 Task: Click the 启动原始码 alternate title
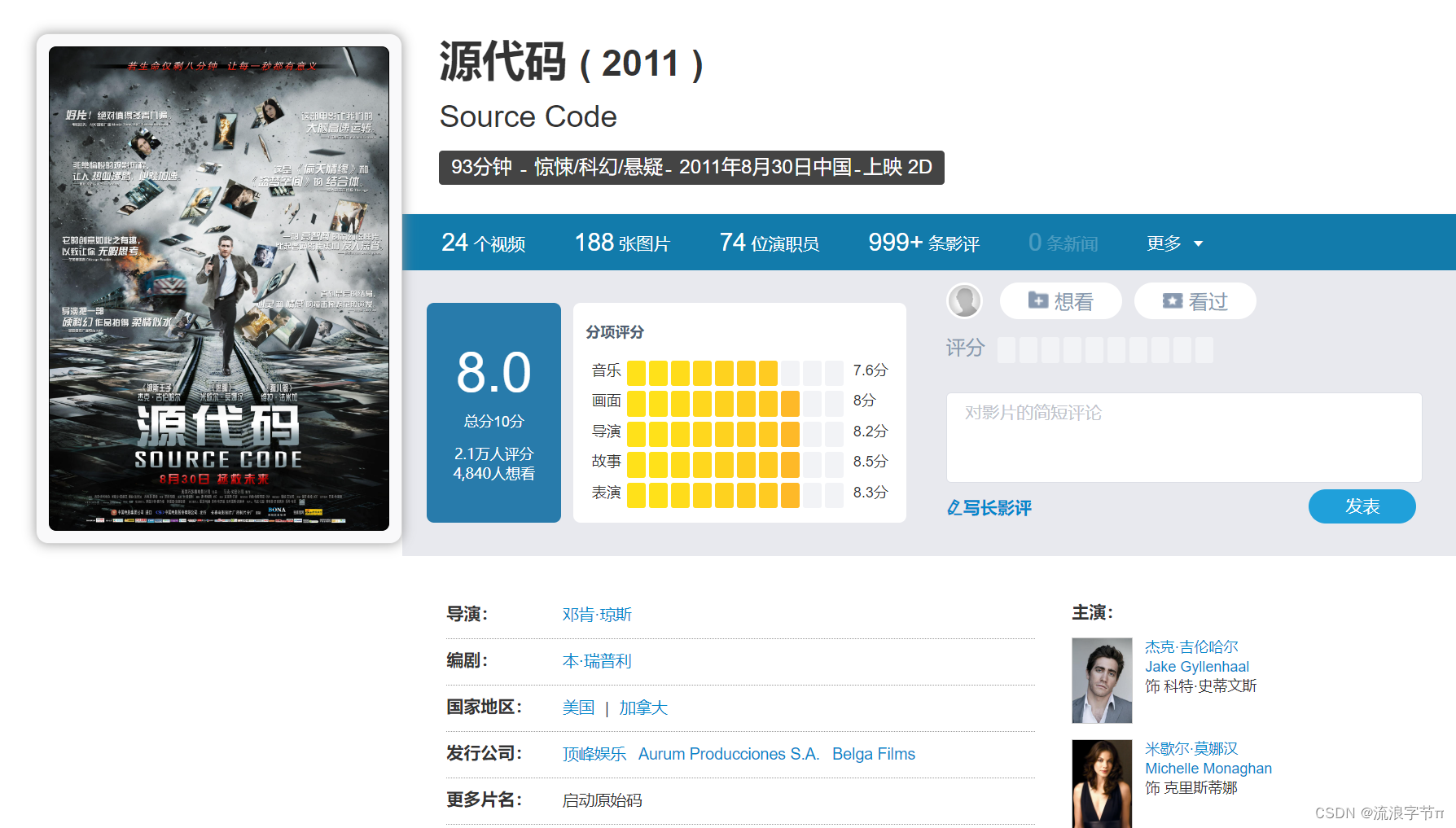point(602,800)
